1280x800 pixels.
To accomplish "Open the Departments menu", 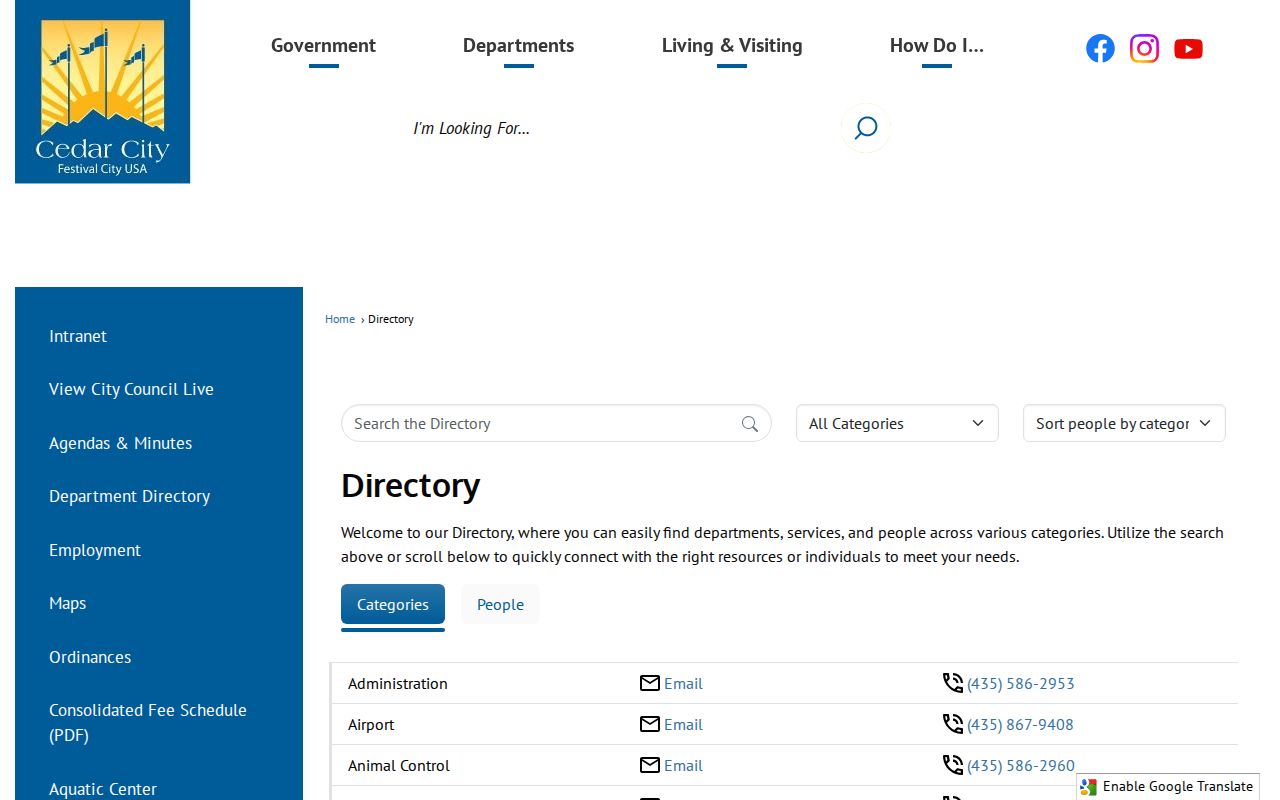I will pos(518,46).
